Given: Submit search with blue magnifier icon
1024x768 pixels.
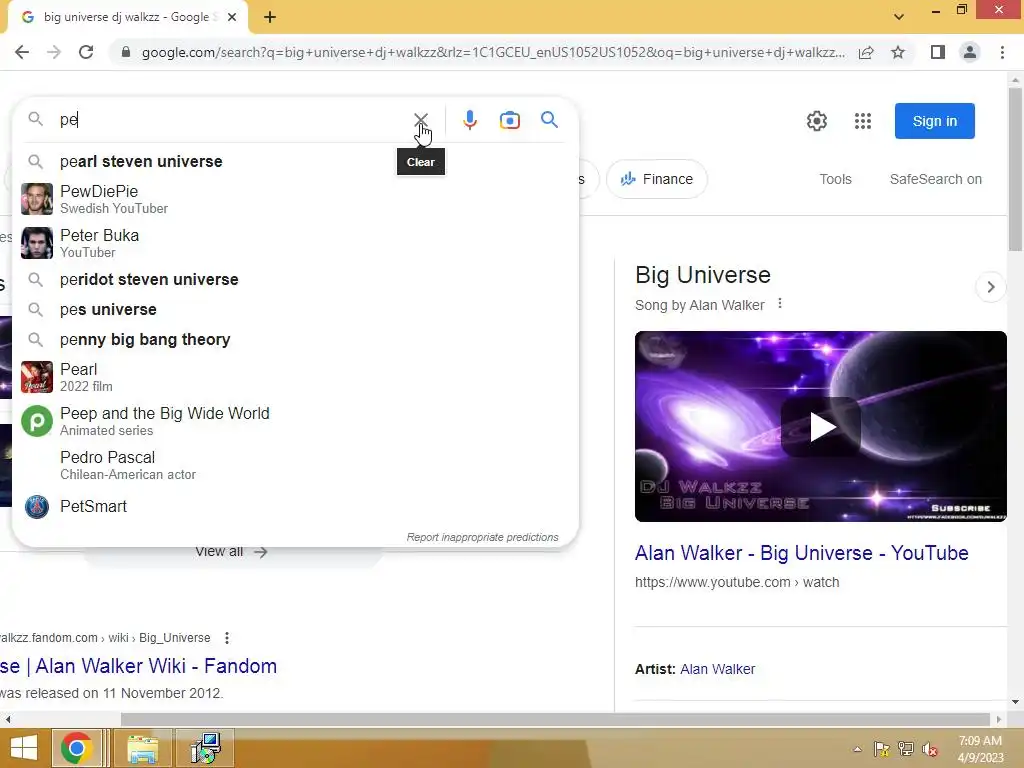Looking at the screenshot, I should click(x=549, y=120).
